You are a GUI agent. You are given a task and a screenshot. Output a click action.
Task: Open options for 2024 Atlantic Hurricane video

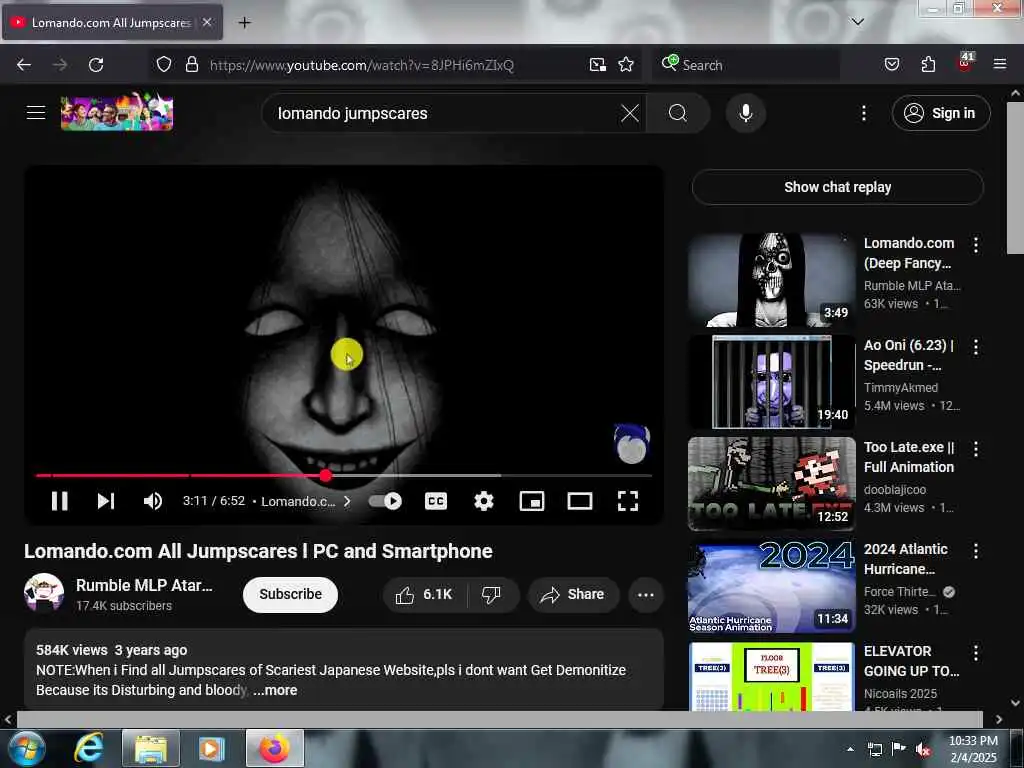(x=975, y=551)
